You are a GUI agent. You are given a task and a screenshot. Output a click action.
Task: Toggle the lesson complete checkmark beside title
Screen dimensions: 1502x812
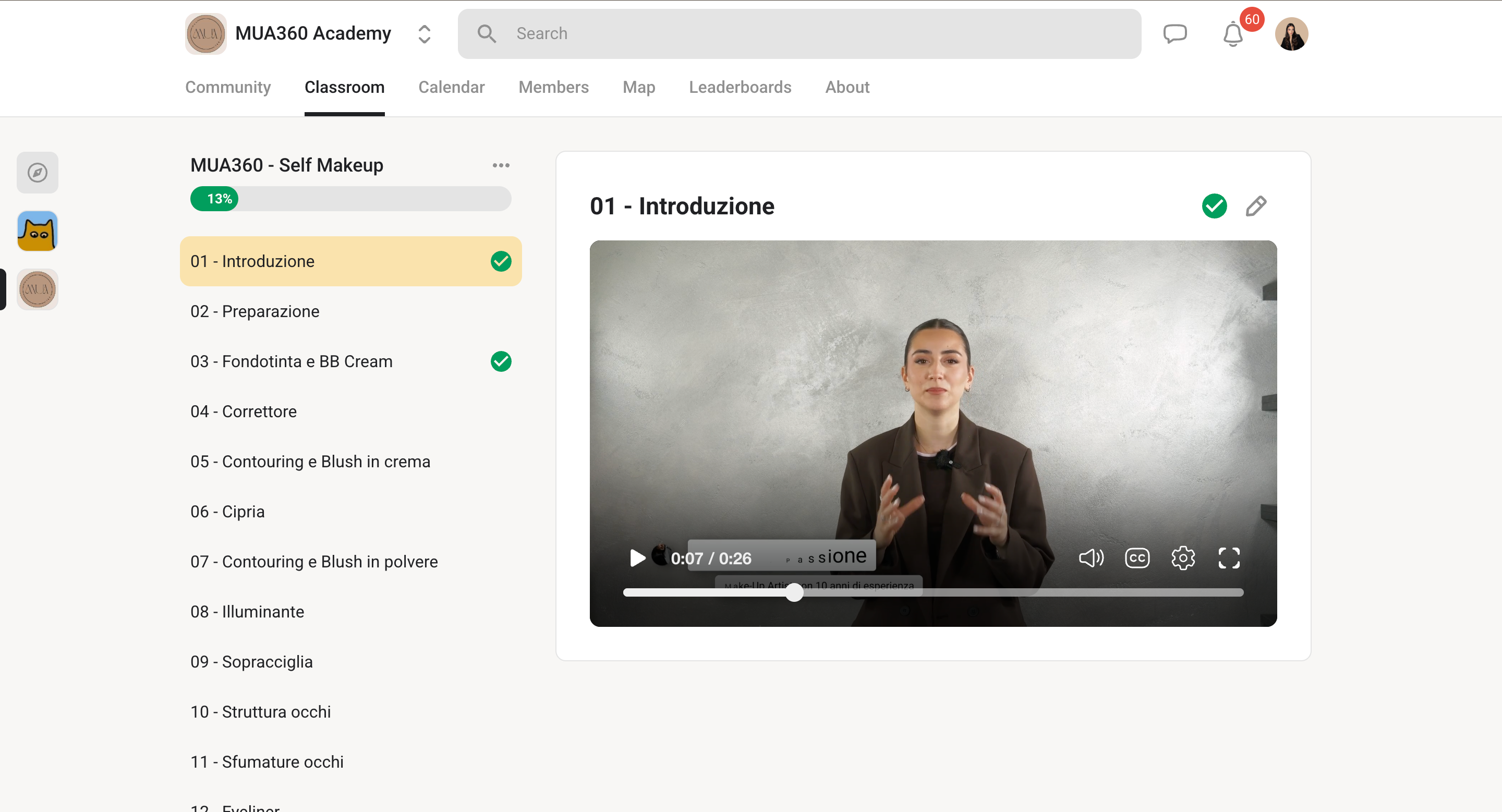[x=1214, y=206]
